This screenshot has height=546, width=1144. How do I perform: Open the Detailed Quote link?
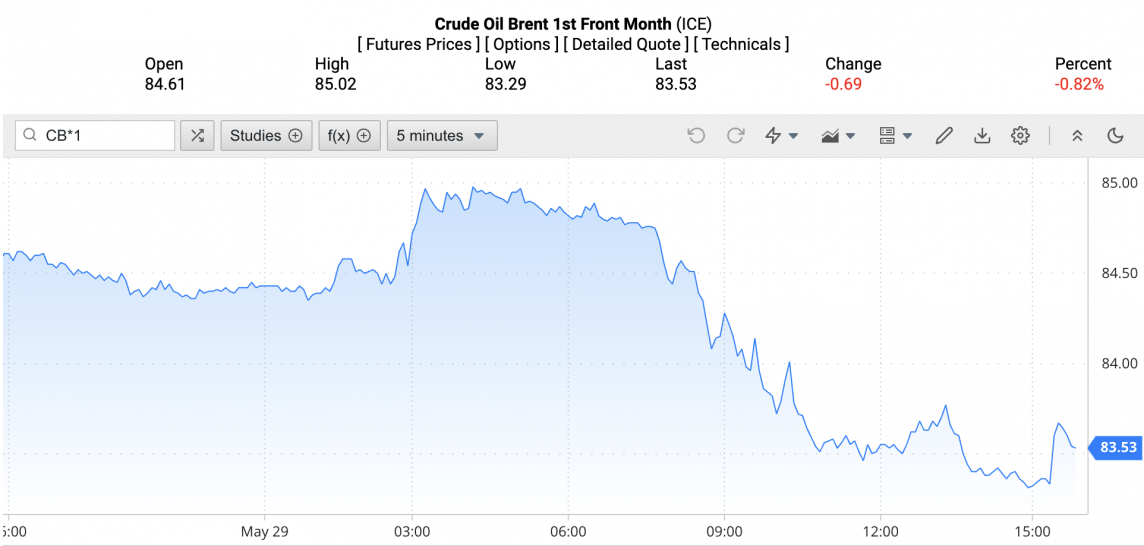[x=625, y=44]
